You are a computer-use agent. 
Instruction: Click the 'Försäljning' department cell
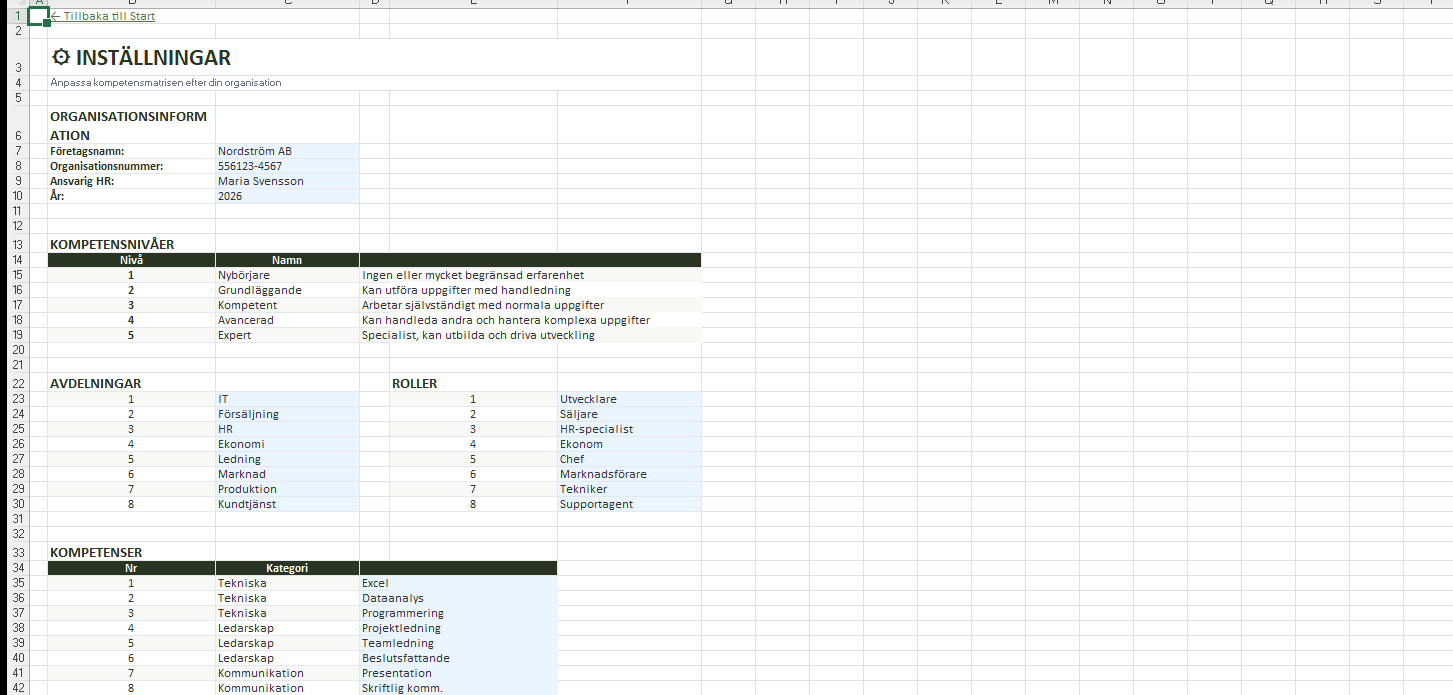pyautogui.click(x=286, y=414)
